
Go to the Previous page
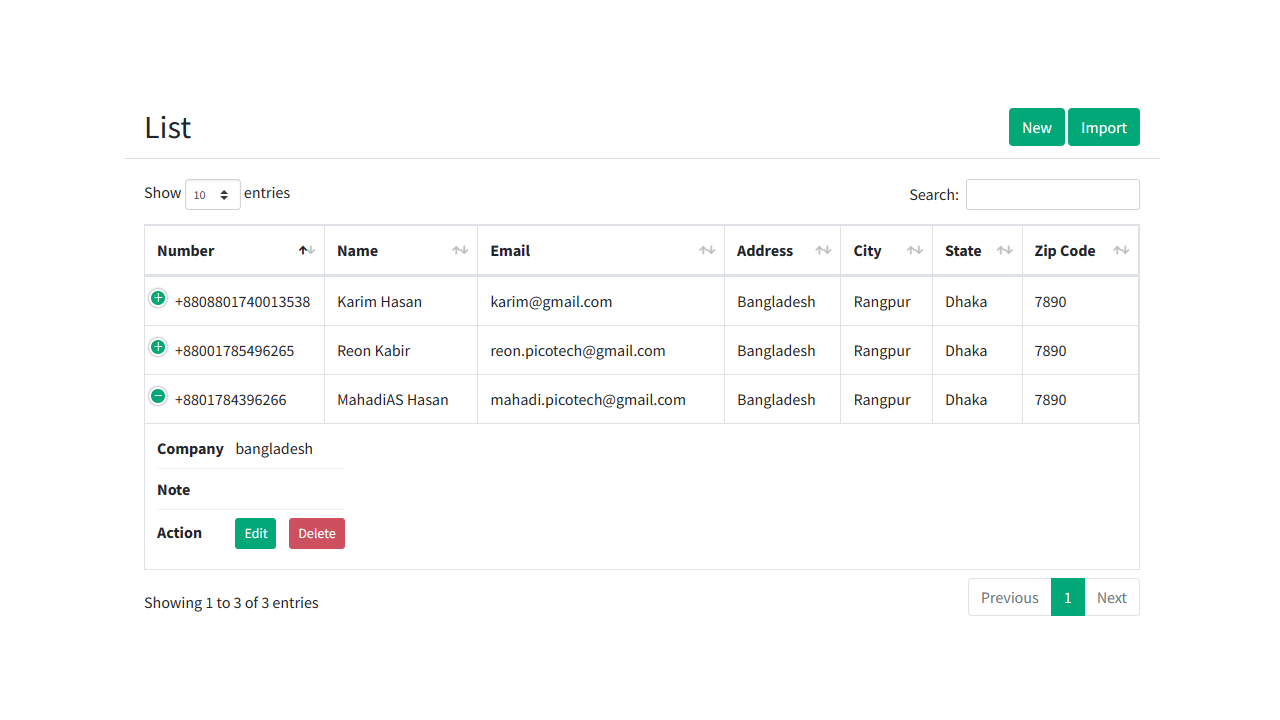(1009, 597)
